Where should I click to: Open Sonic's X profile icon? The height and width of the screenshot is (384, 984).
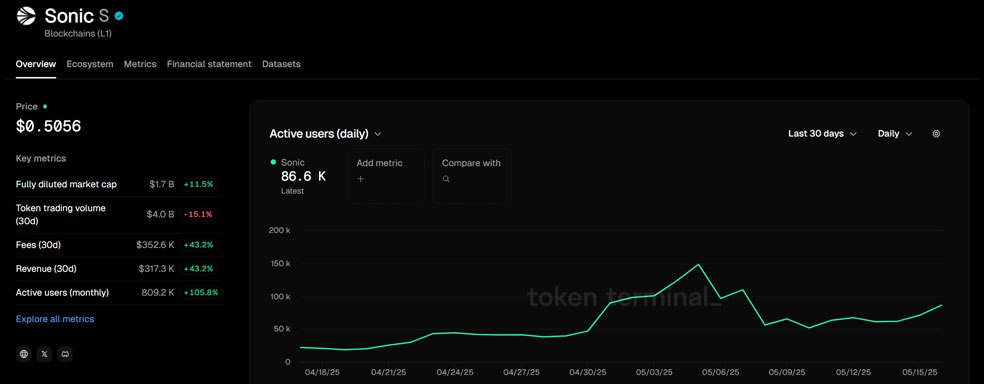[x=44, y=354]
